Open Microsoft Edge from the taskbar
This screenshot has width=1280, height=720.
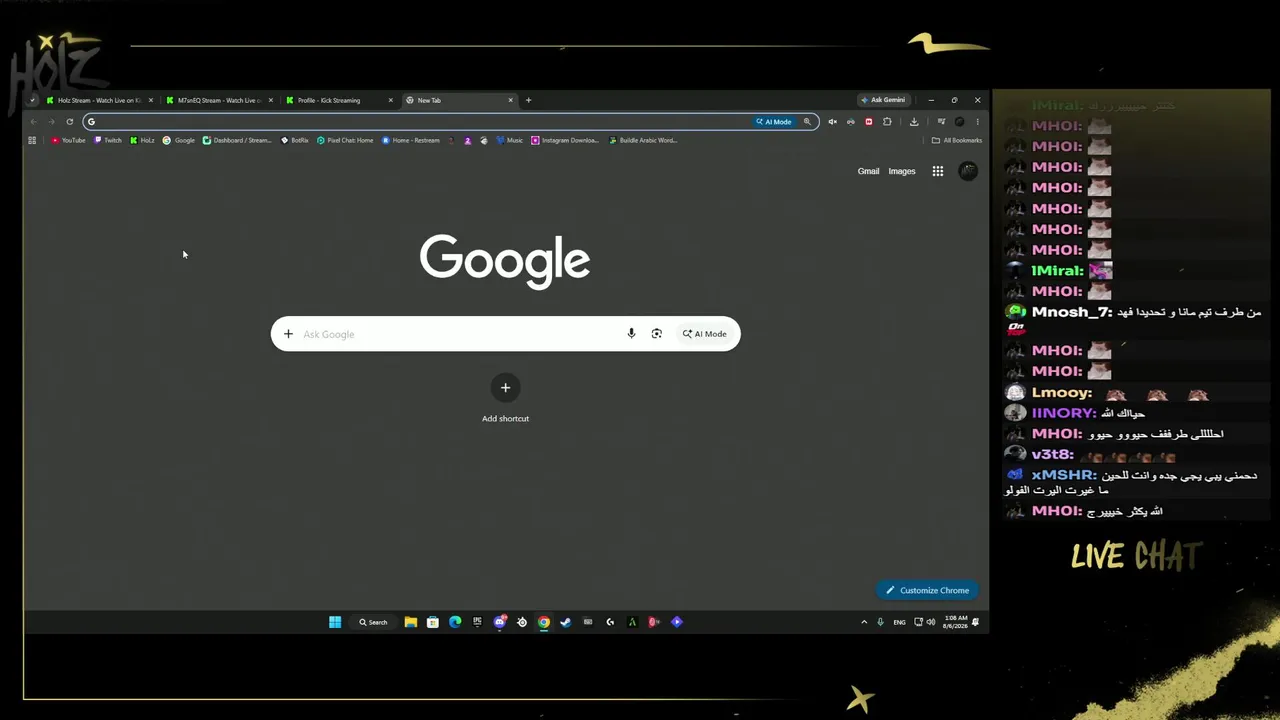click(x=455, y=622)
